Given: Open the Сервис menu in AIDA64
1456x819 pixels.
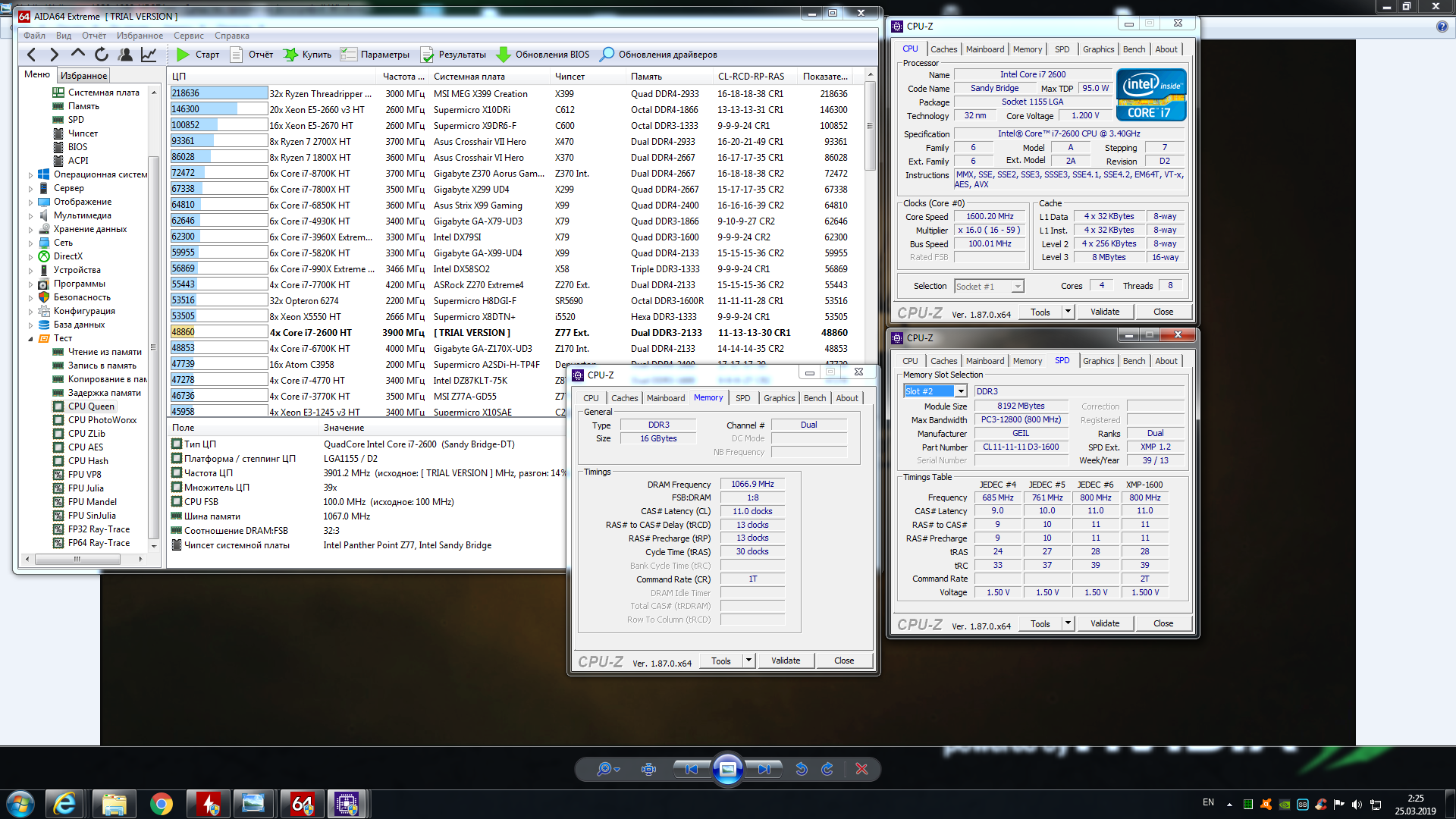Looking at the screenshot, I should click(188, 36).
